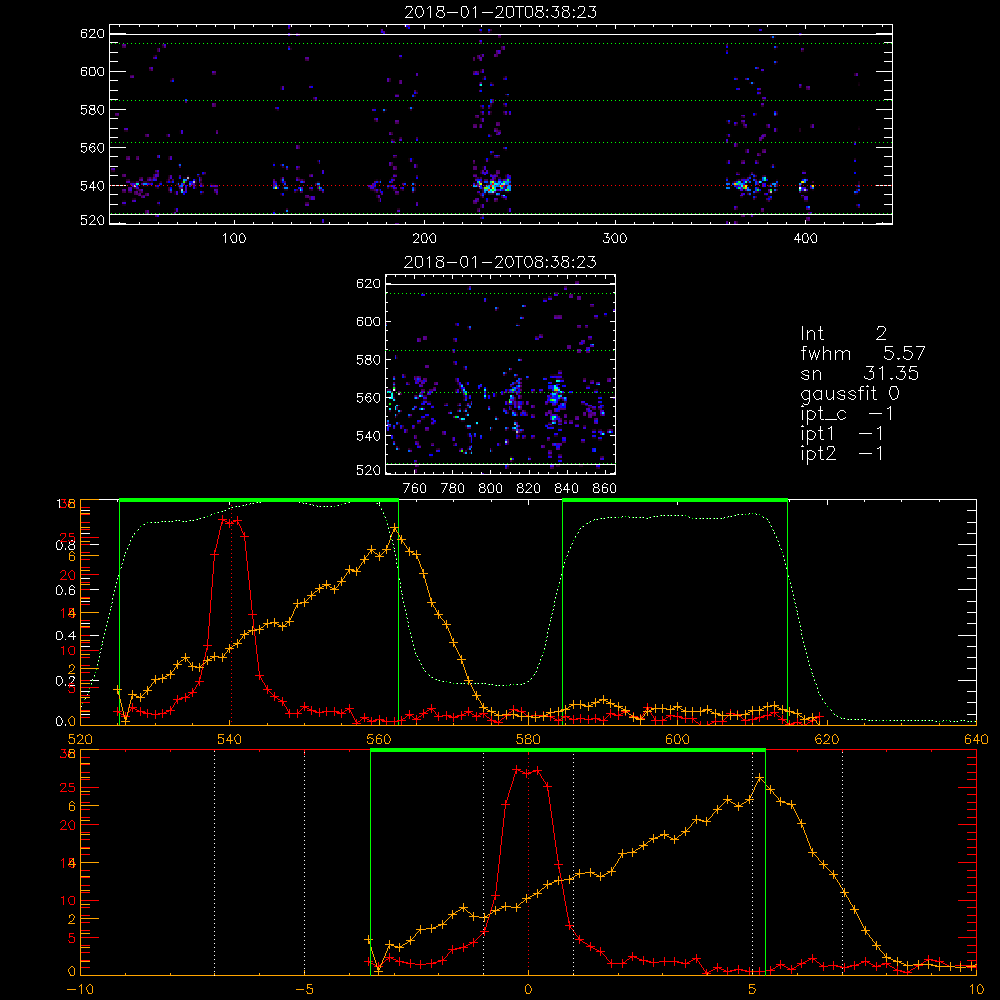The width and height of the screenshot is (1000, 1000).
Task: Click the small middle spectral image panel
Action: (x=501, y=374)
